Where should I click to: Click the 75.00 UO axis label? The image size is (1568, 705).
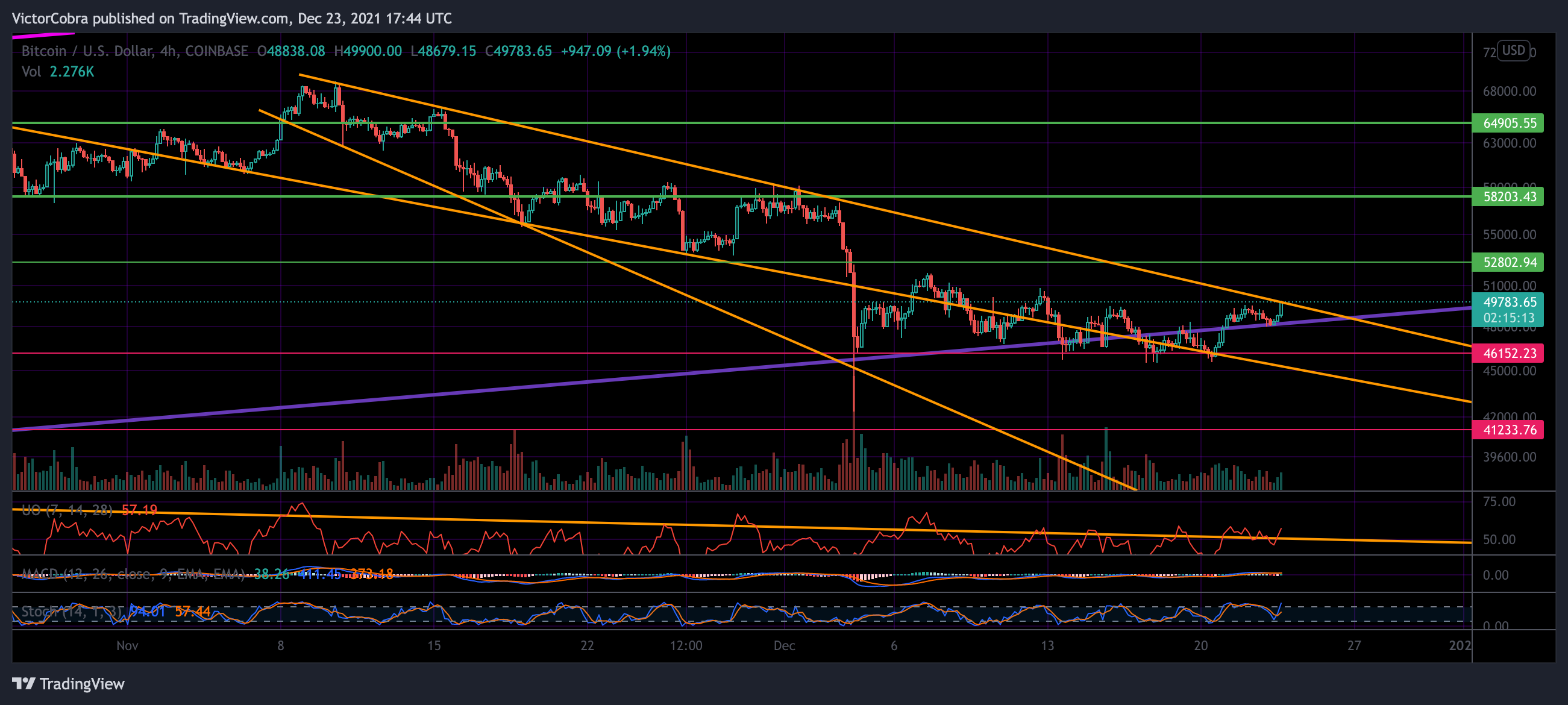1499,502
